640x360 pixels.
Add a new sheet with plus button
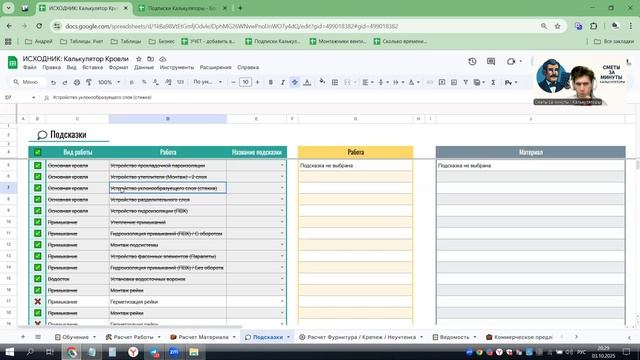click(x=23, y=337)
